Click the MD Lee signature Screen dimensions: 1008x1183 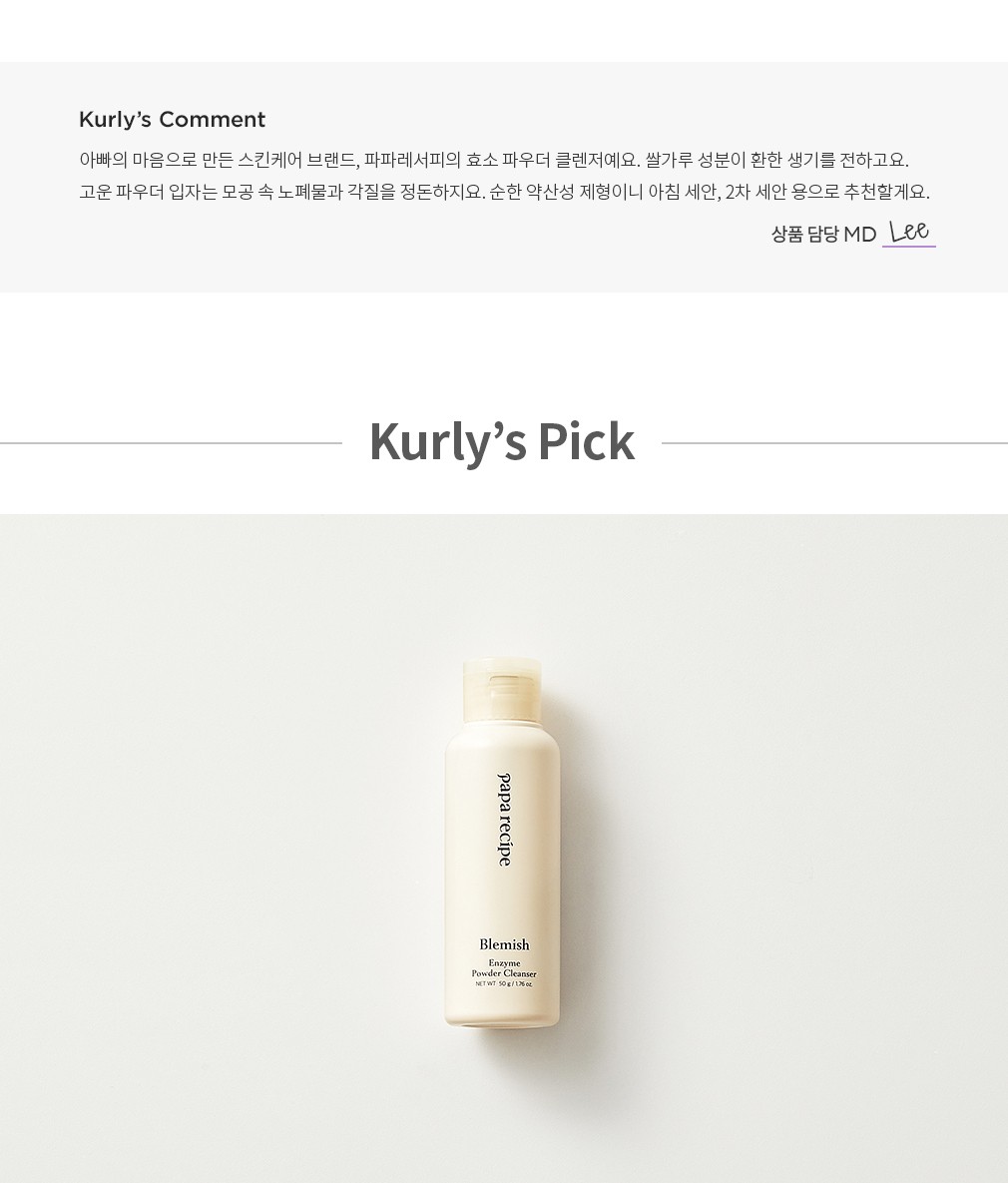click(x=908, y=231)
